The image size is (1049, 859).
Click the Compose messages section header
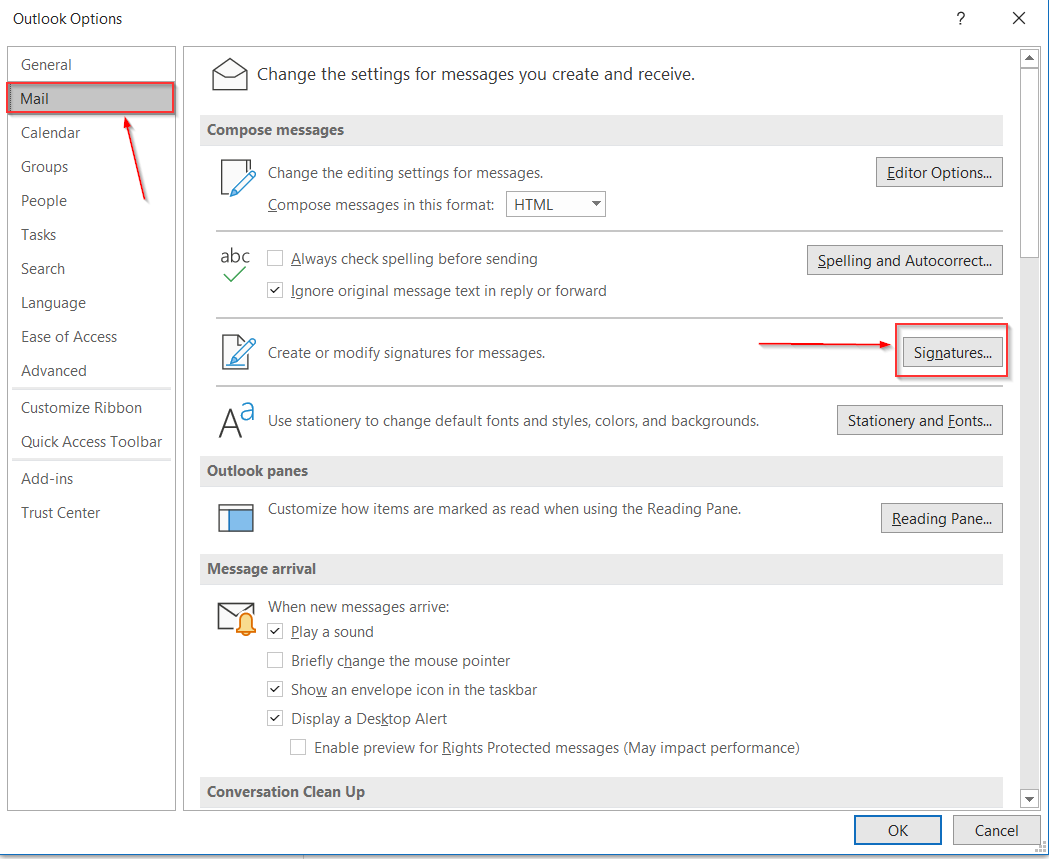[601, 130]
